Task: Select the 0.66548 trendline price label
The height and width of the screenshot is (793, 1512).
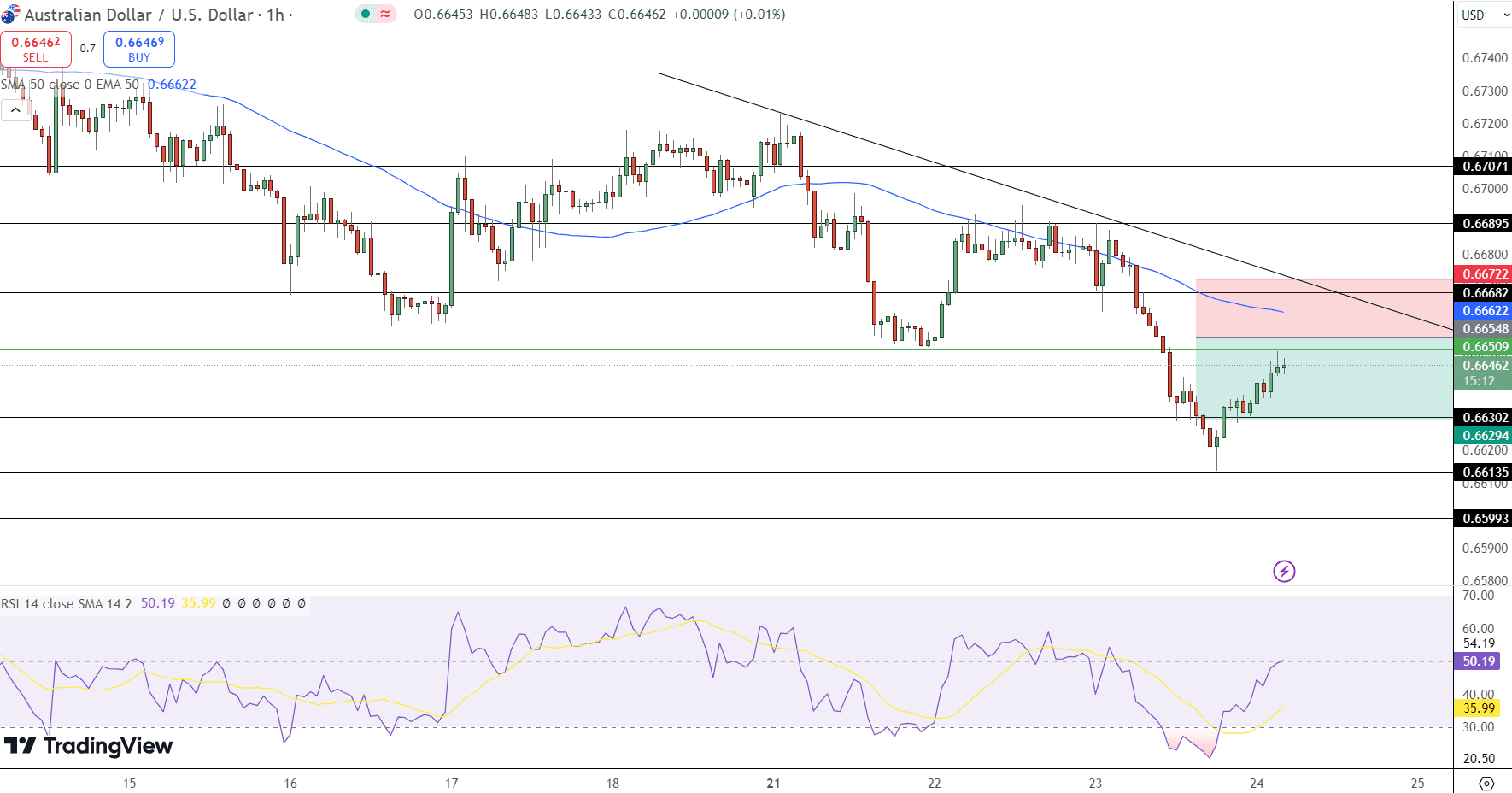Action: [x=1484, y=329]
